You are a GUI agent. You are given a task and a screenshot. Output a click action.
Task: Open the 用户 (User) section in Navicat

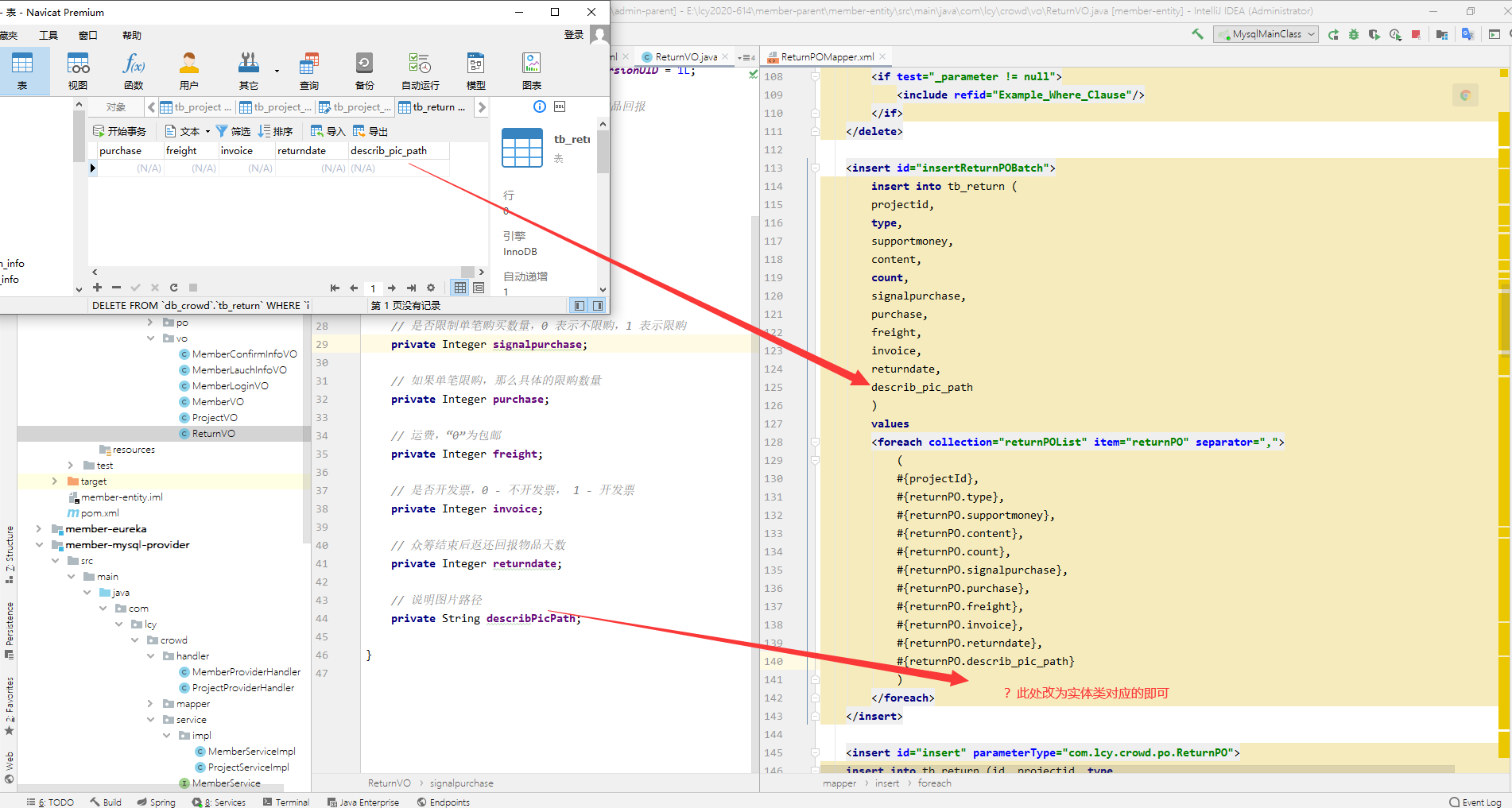click(189, 70)
